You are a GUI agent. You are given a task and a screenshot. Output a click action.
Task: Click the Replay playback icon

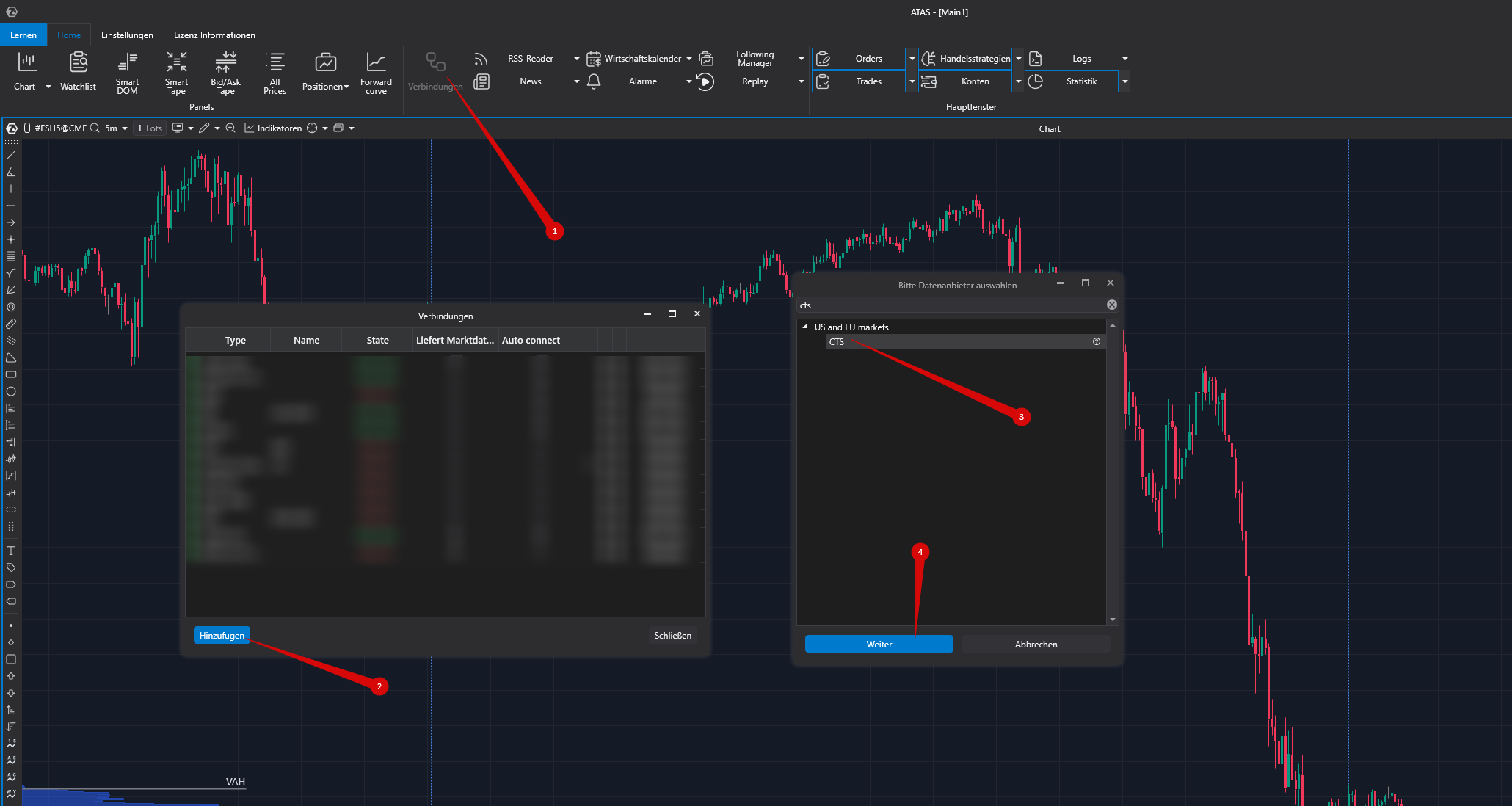pos(705,81)
